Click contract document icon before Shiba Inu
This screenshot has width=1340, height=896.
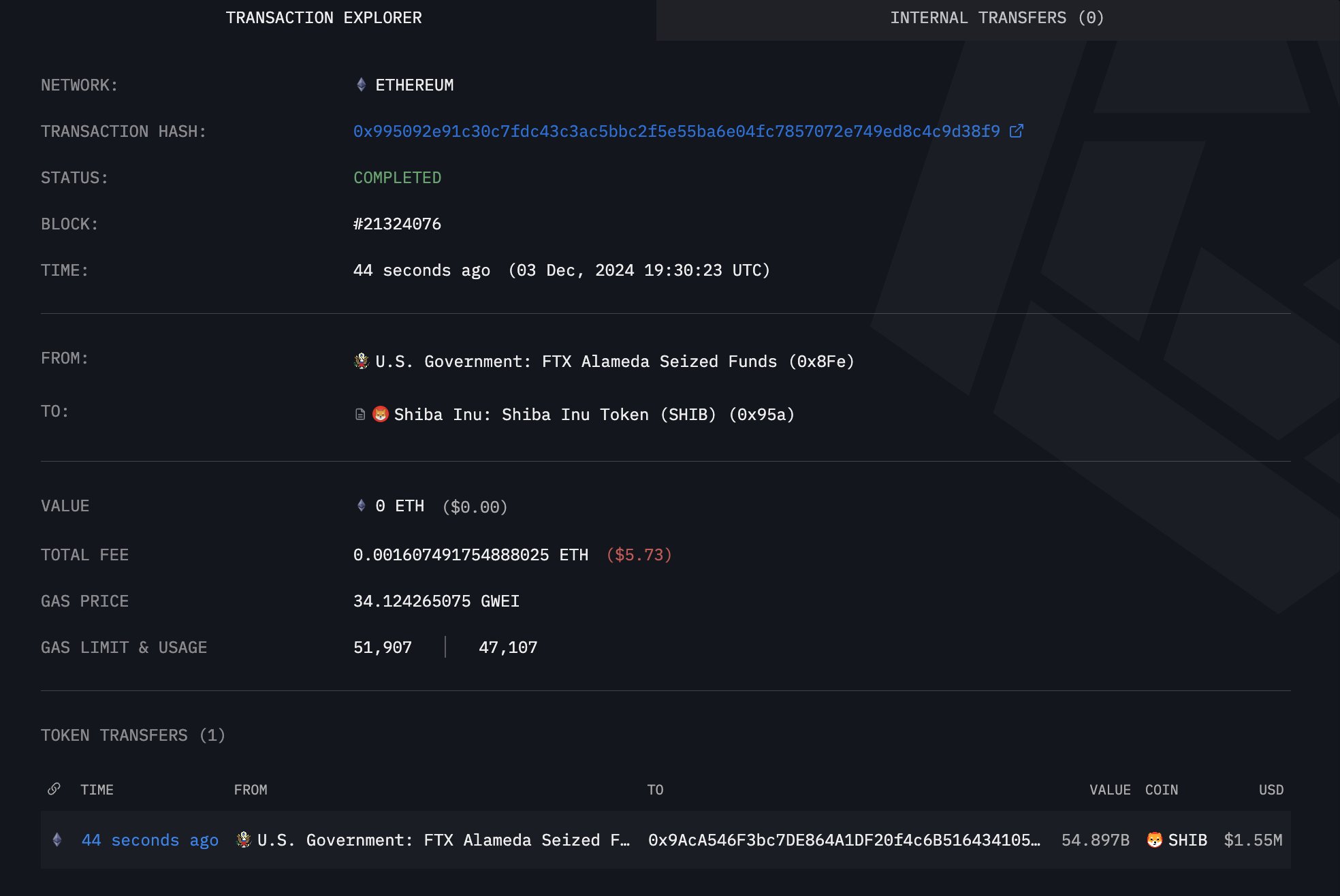[x=360, y=415]
